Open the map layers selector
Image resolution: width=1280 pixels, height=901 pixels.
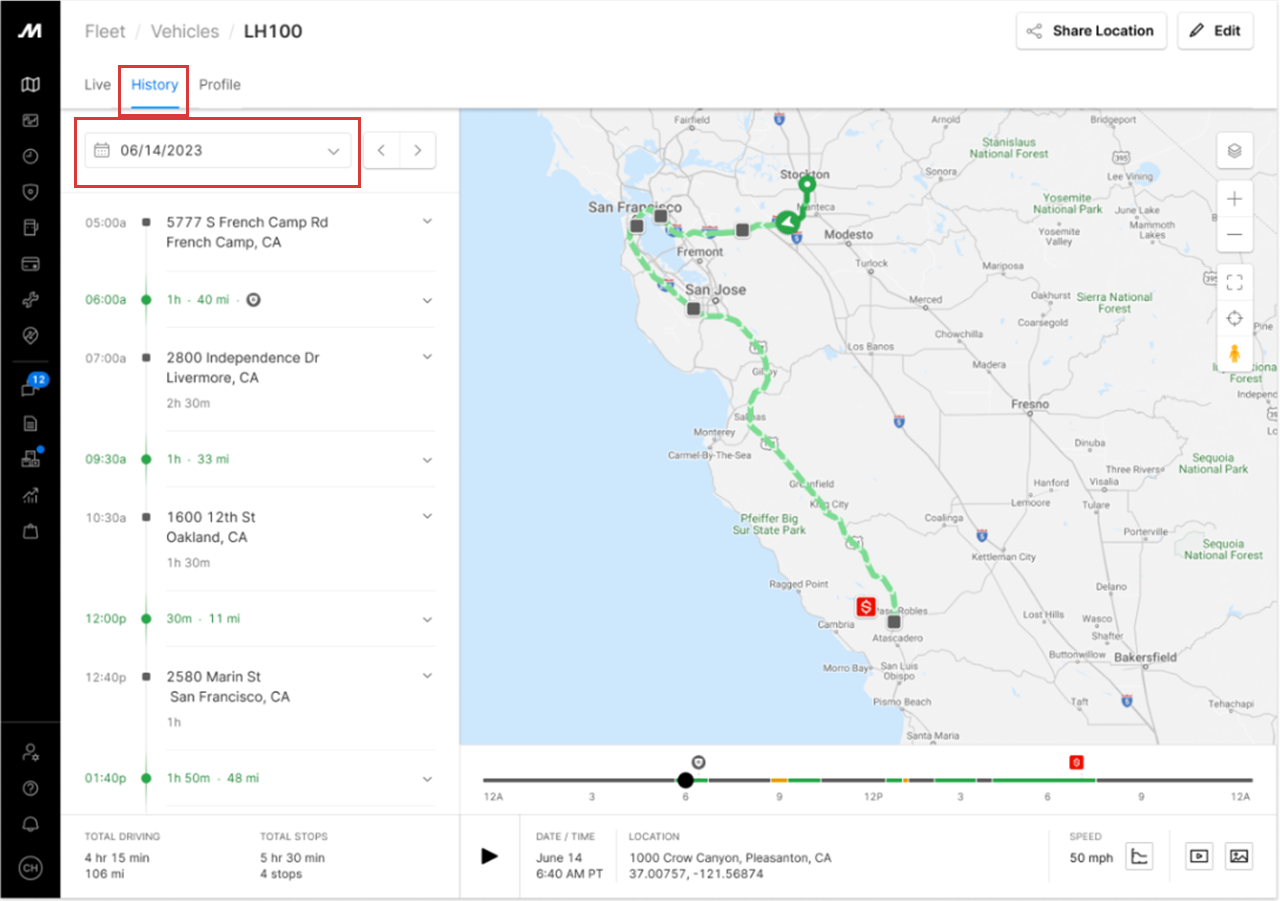click(x=1234, y=151)
